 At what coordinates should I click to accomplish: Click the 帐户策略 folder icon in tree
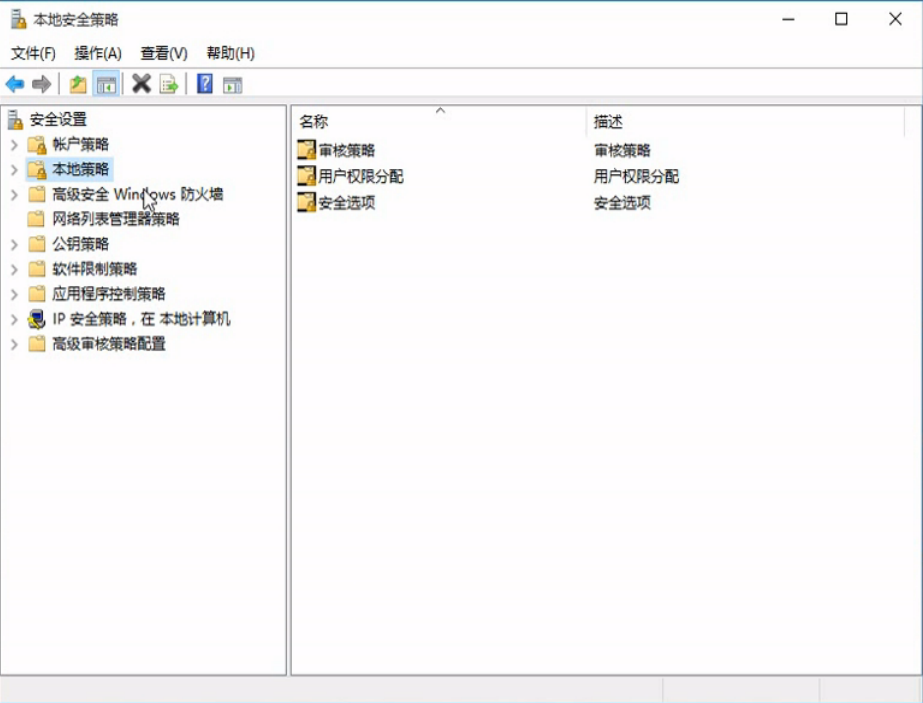coord(37,144)
